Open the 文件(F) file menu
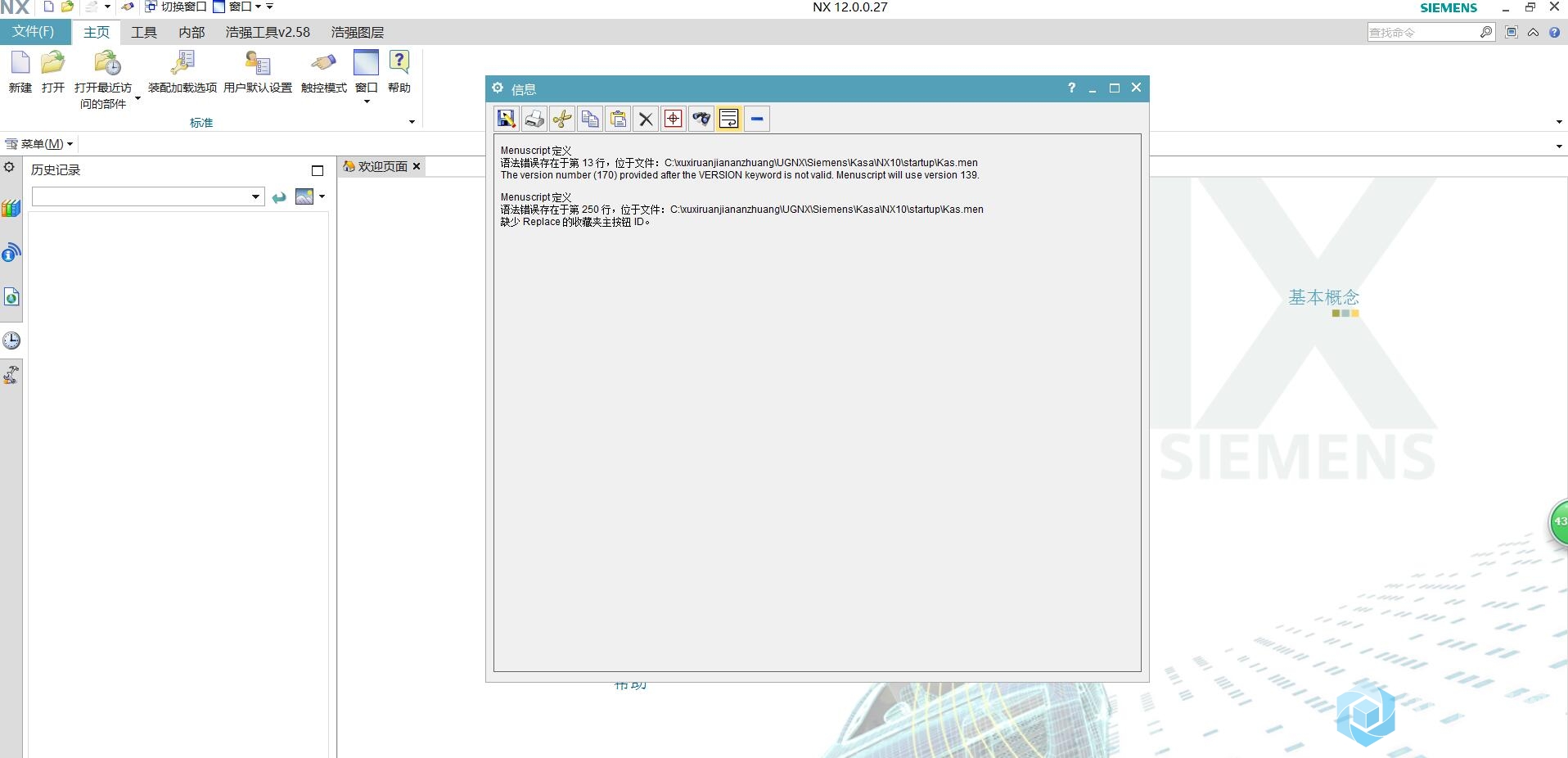1568x758 pixels. click(34, 32)
